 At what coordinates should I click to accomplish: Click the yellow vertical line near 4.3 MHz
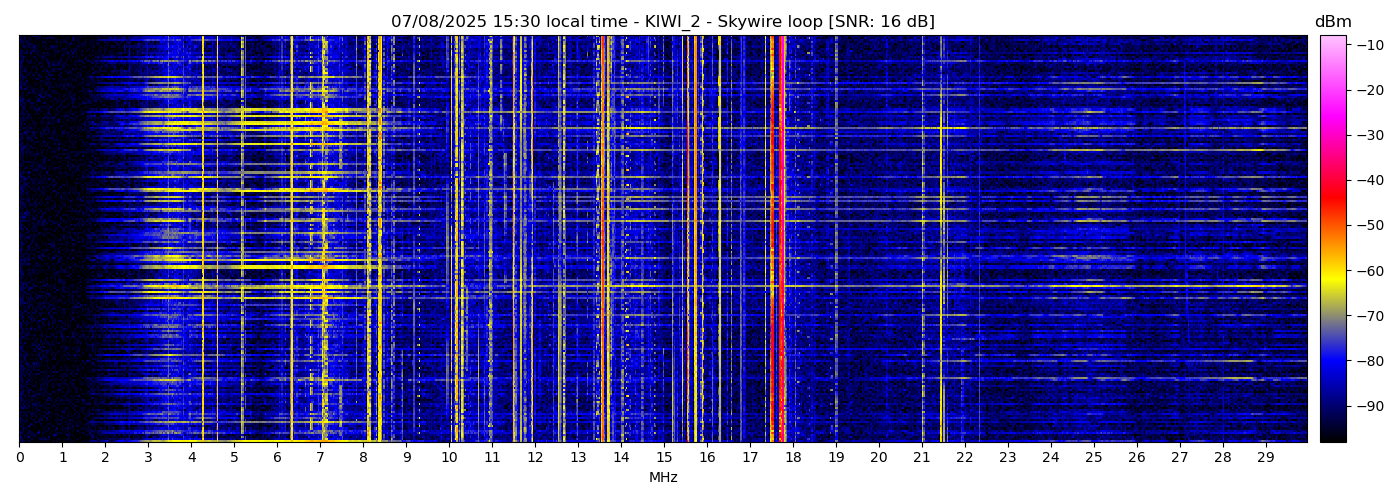[x=203, y=240]
